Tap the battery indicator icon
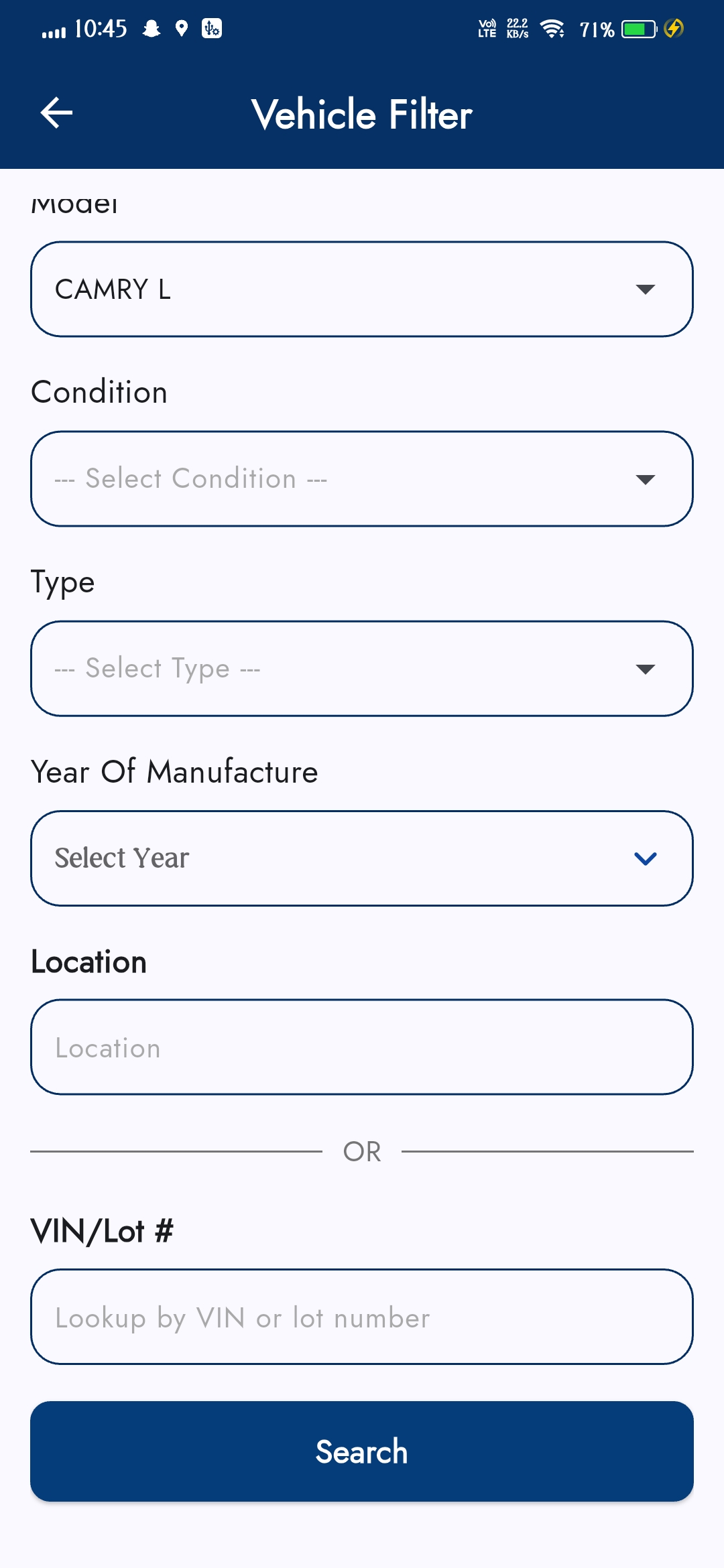The width and height of the screenshot is (724, 1568). click(639, 29)
